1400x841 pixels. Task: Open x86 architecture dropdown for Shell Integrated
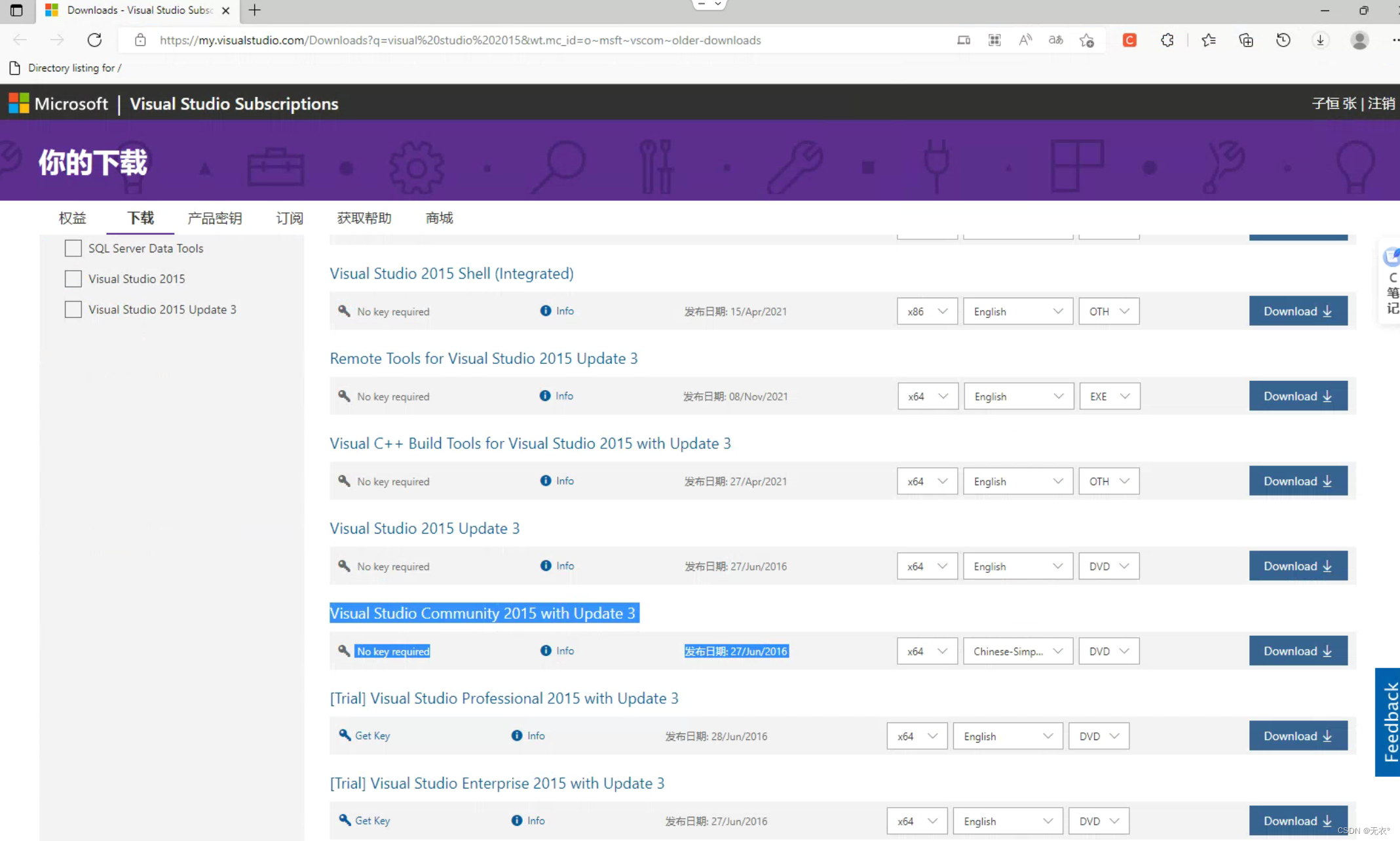(927, 311)
